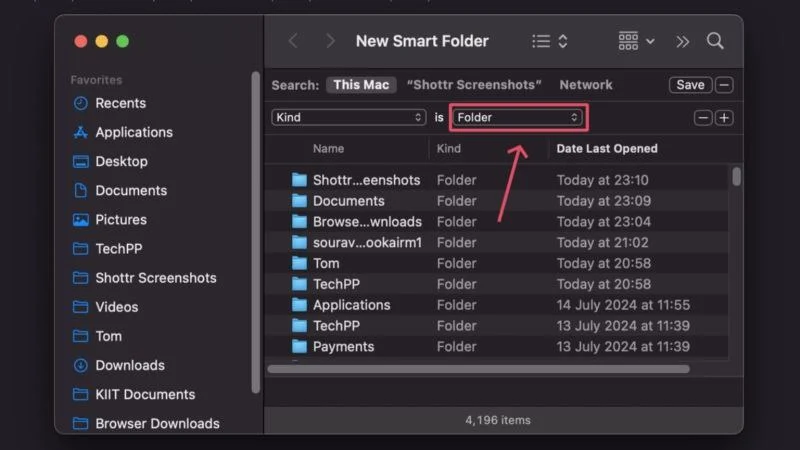This screenshot has width=800, height=450.
Task: Switch scope to "Shottr Screenshots"
Action: [474, 85]
